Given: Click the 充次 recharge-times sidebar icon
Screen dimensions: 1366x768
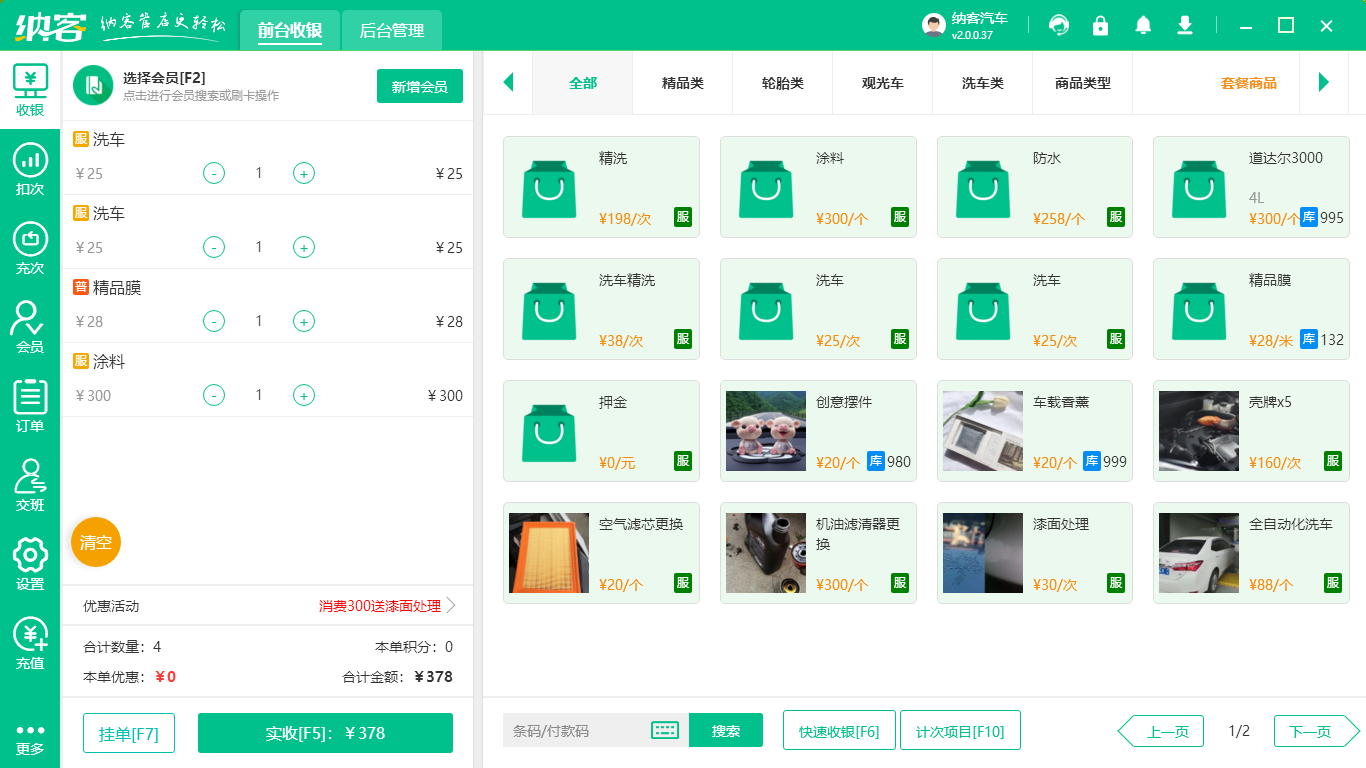Looking at the screenshot, I should [x=29, y=247].
